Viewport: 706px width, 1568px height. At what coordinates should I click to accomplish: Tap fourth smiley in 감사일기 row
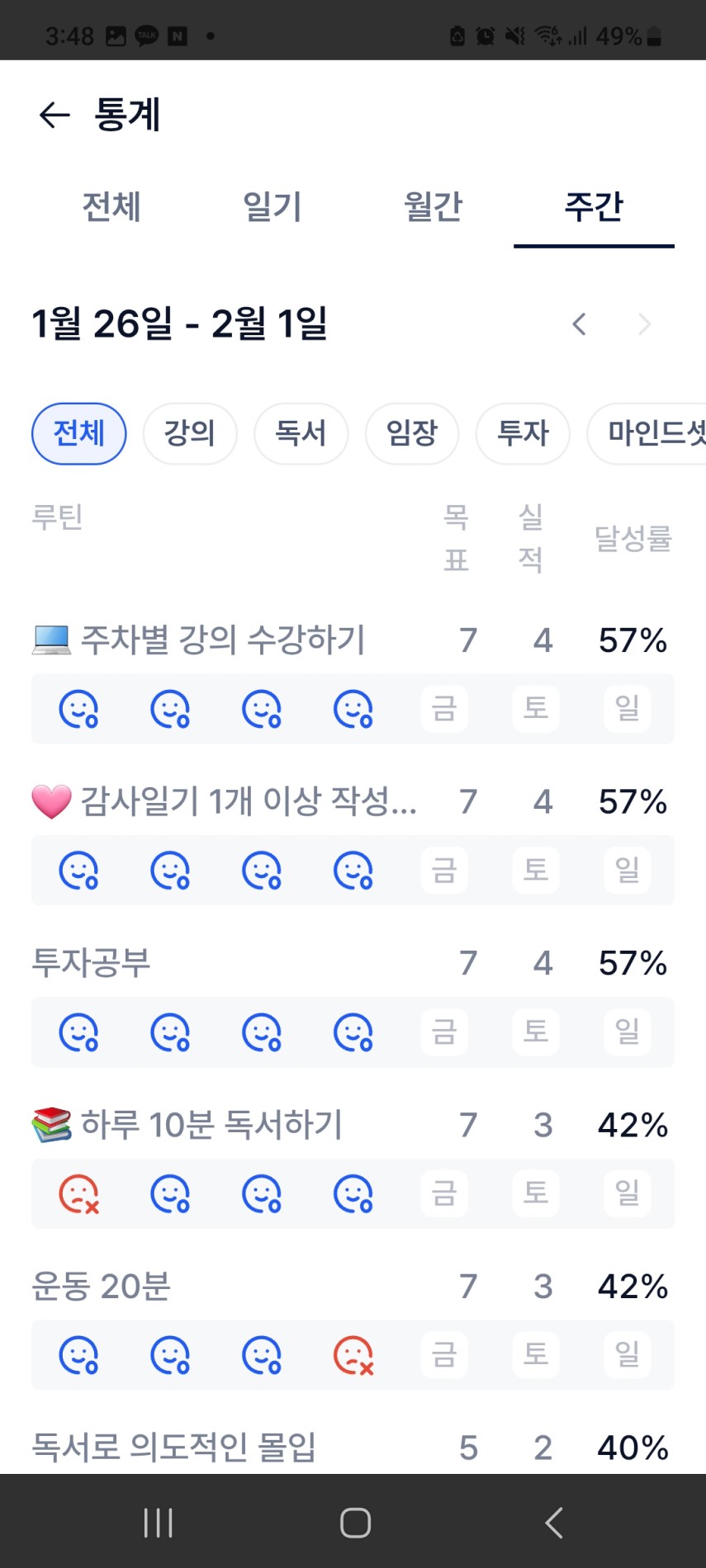[353, 870]
